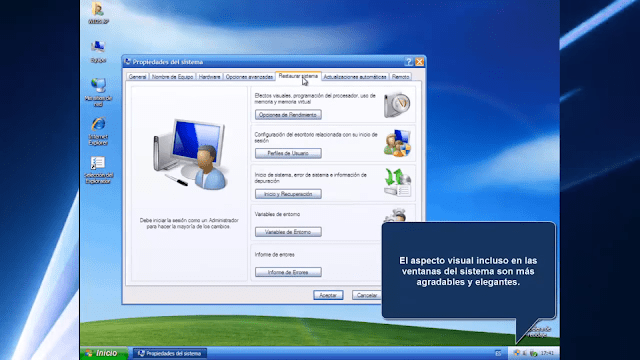Click the Efectos visuales description text

[x=315, y=99]
